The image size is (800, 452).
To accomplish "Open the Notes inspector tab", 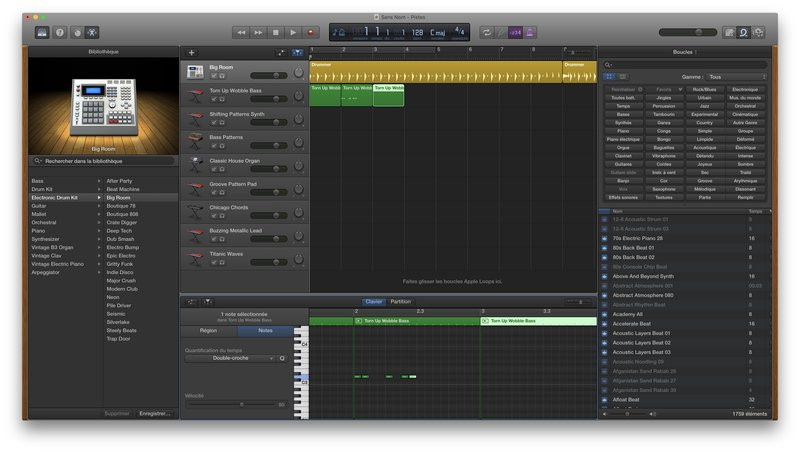I will (x=265, y=331).
